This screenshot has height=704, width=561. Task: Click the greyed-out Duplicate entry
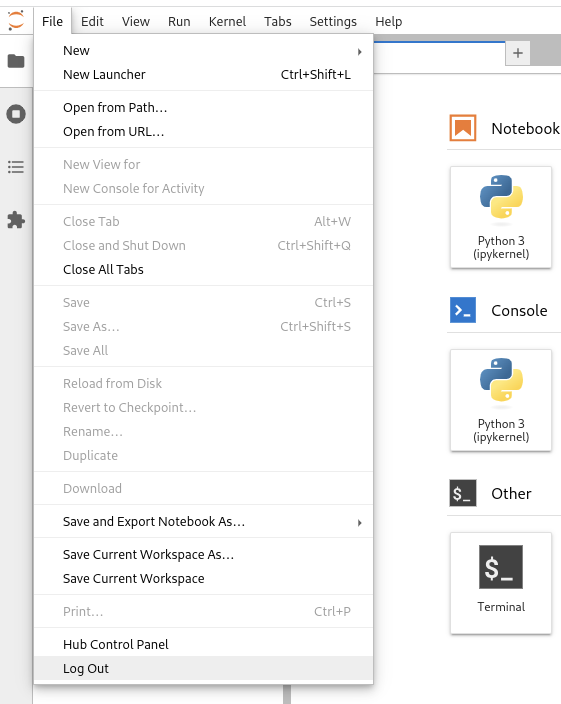pos(203,455)
